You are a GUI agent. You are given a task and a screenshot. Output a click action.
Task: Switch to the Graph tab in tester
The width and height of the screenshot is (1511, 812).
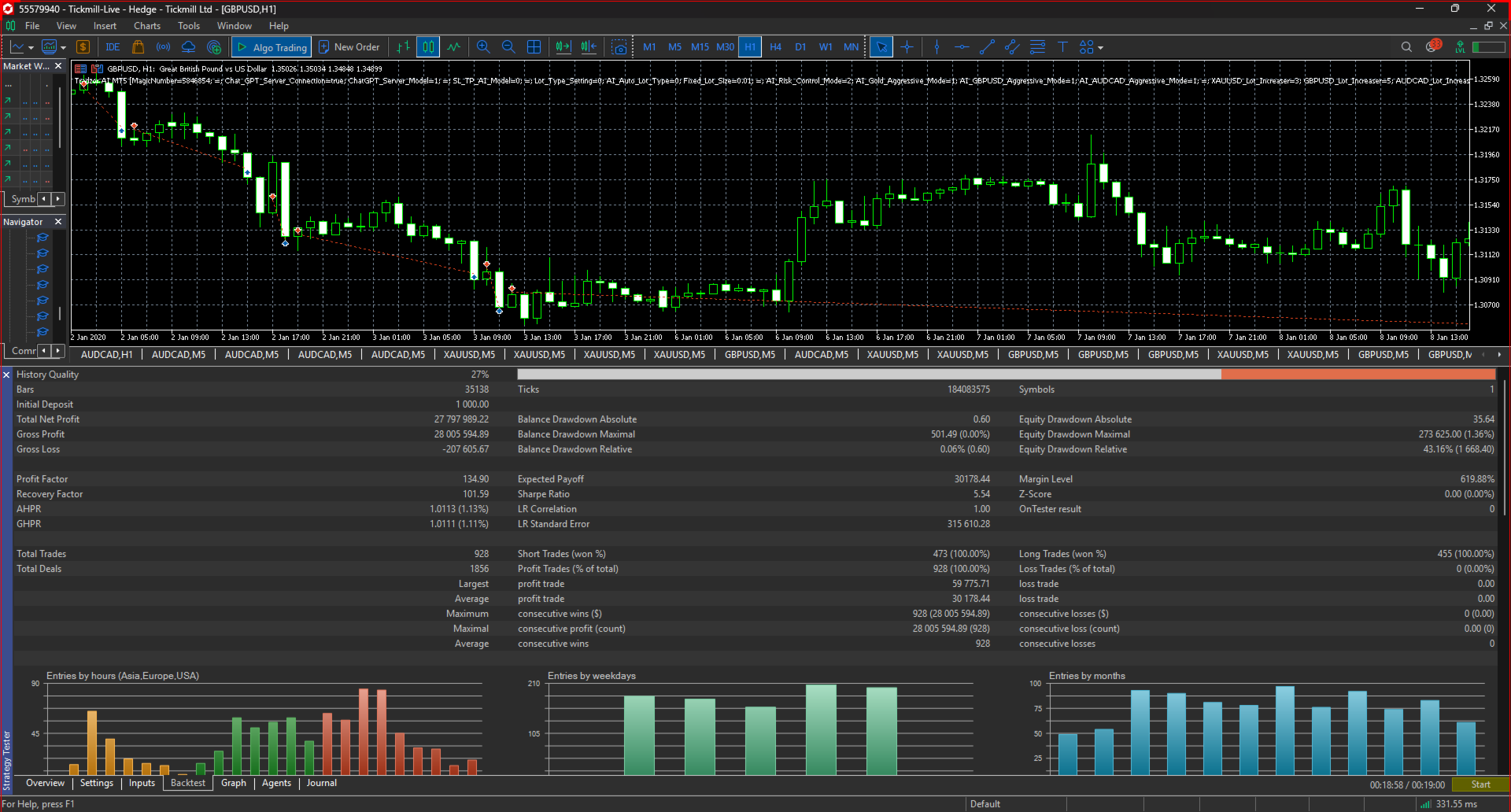click(x=234, y=783)
